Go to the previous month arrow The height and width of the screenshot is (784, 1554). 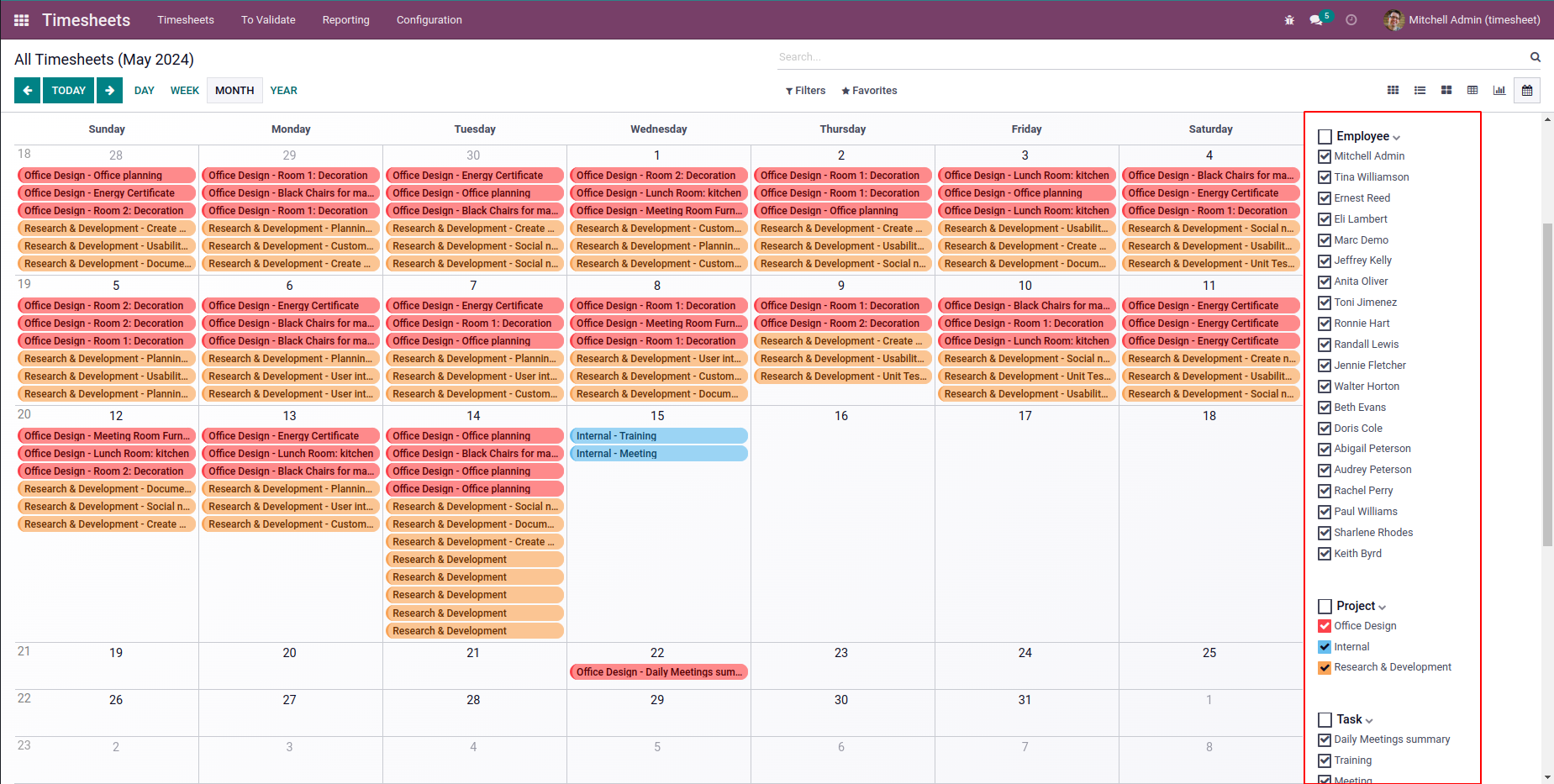coord(27,91)
